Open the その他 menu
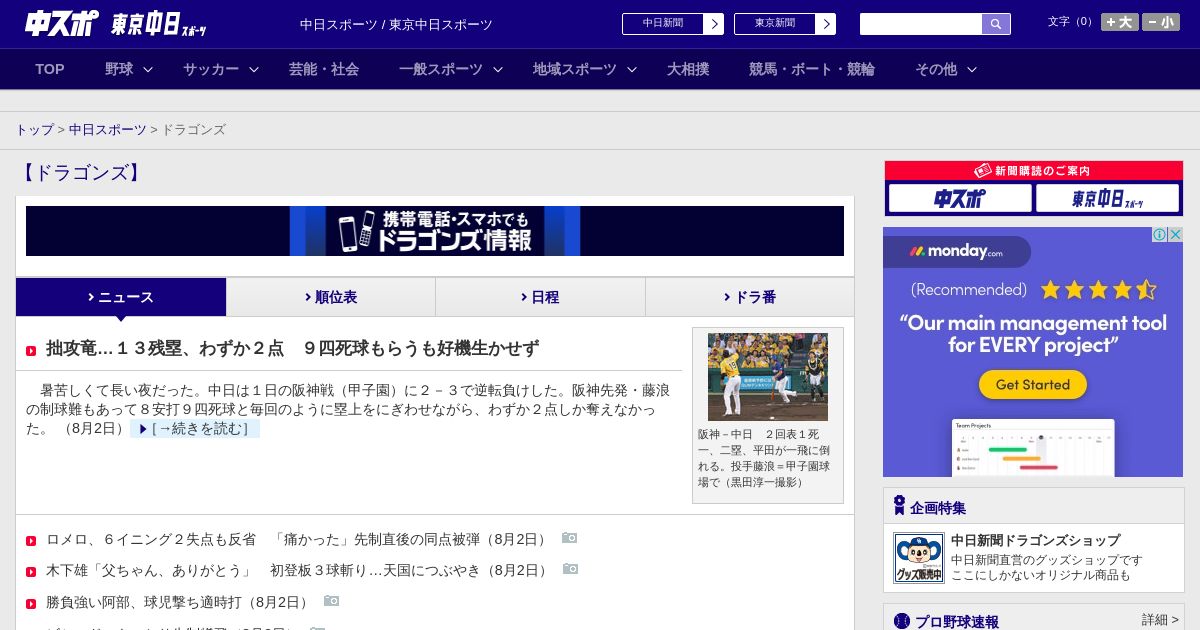The width and height of the screenshot is (1200, 630). tap(936, 69)
